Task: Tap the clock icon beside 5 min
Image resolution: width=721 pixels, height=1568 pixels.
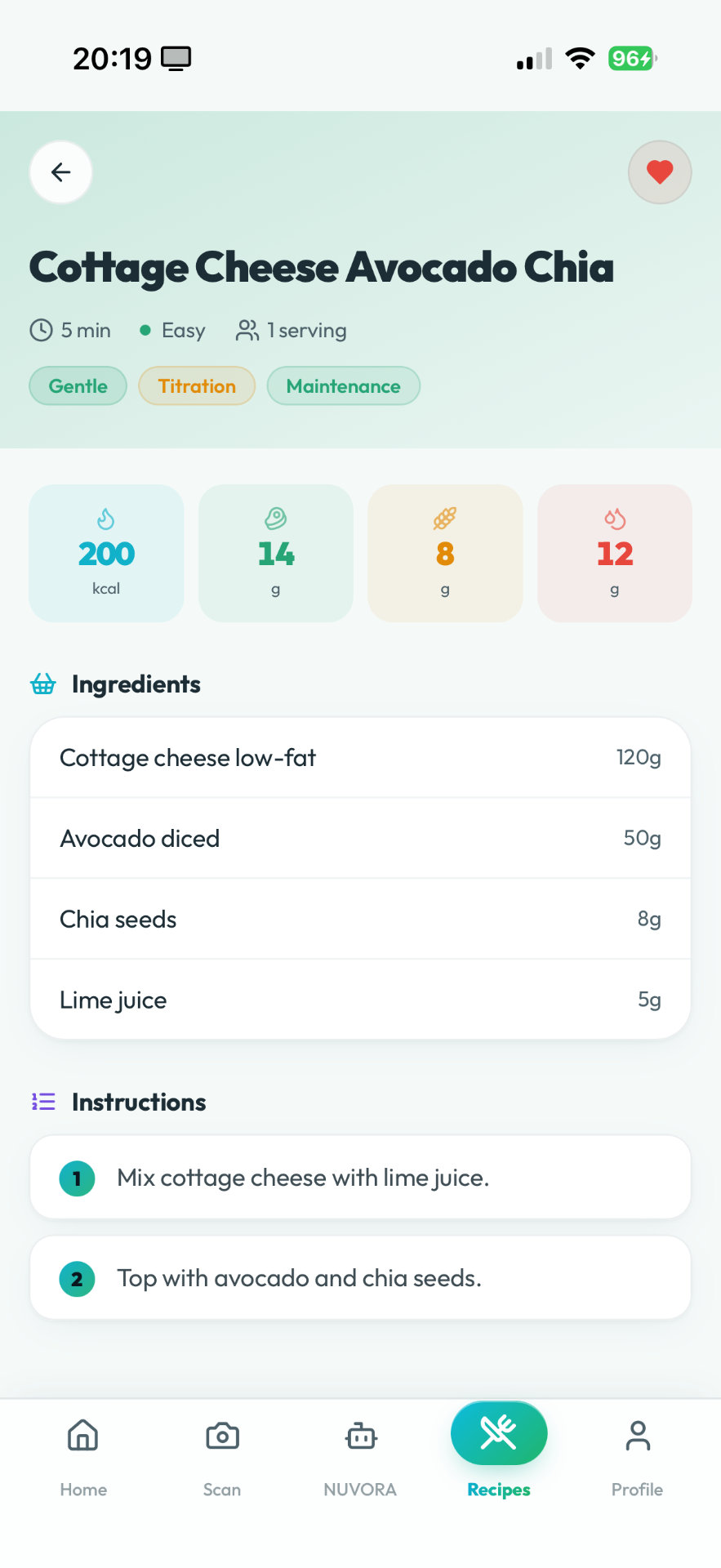Action: pos(42,330)
